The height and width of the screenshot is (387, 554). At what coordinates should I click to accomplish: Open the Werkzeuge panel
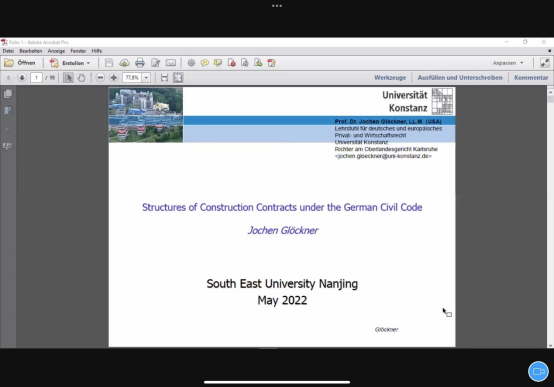[390, 77]
